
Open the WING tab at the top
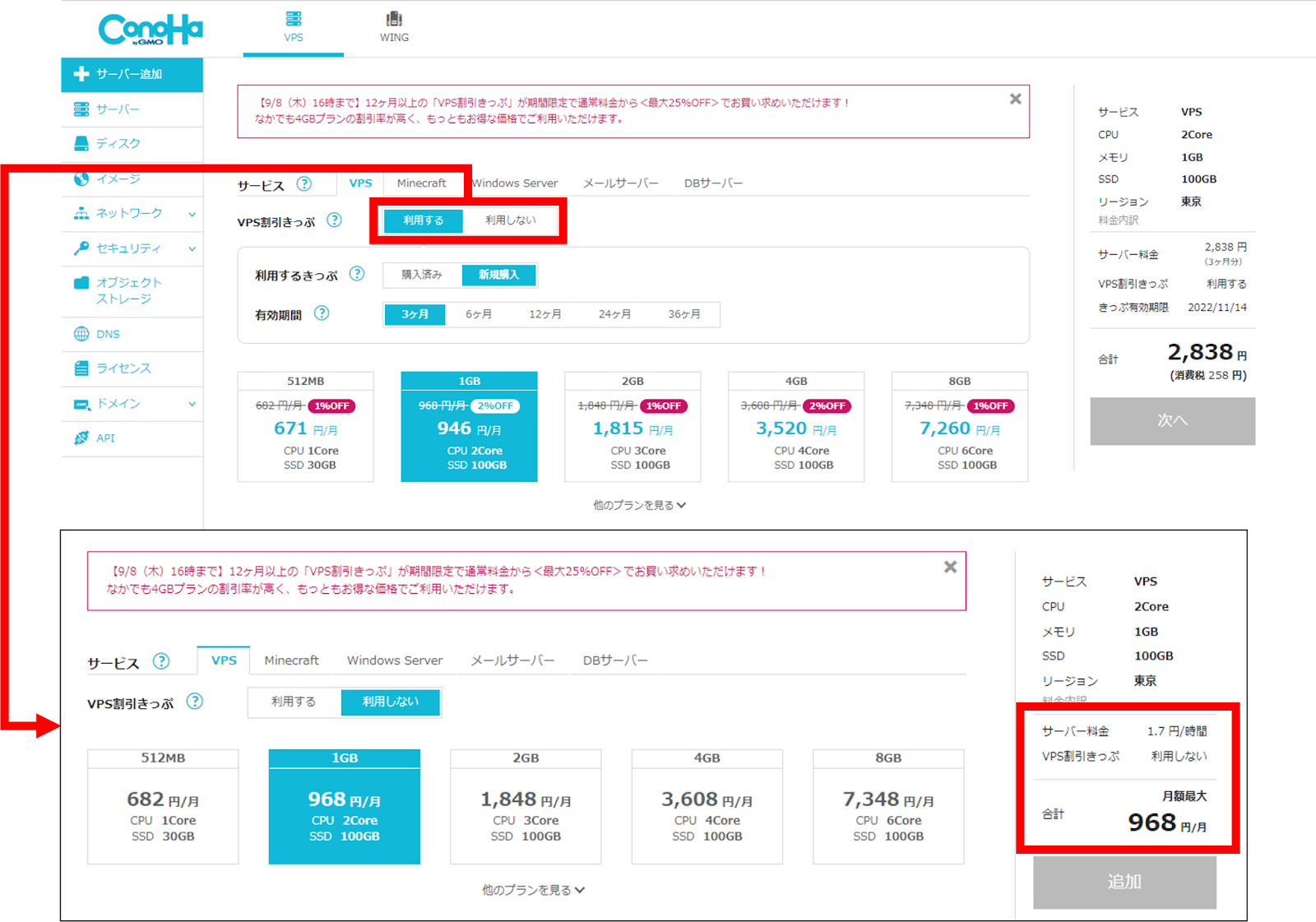(x=394, y=27)
